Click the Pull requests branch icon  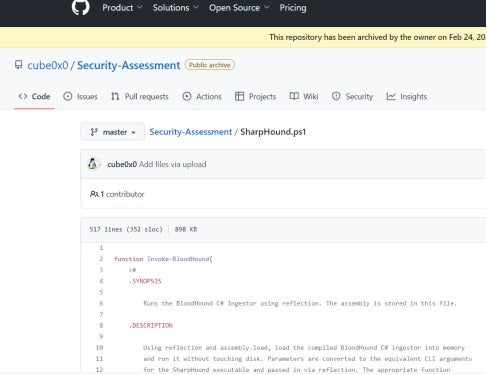pyautogui.click(x=115, y=97)
